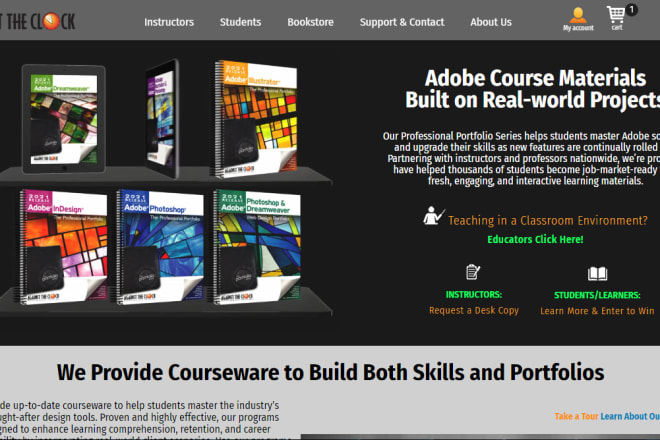The image size is (660, 440).
Task: Select the Photoshop & Dreamweaver book cover
Action: tap(257, 246)
